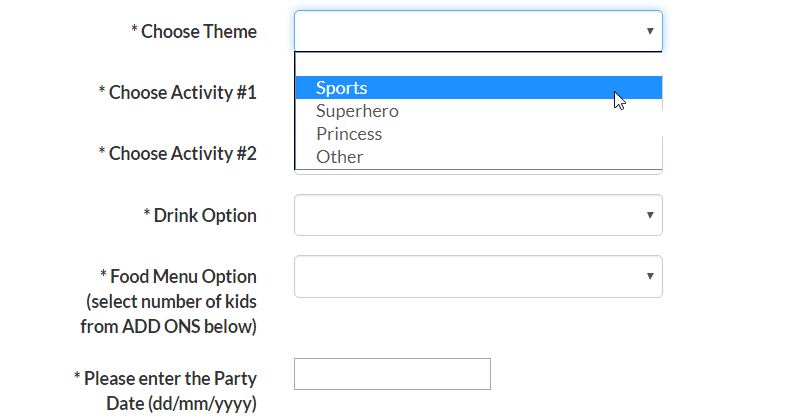Pick the Princess theme option
Image resolution: width=792 pixels, height=420 pixels.
tap(478, 134)
